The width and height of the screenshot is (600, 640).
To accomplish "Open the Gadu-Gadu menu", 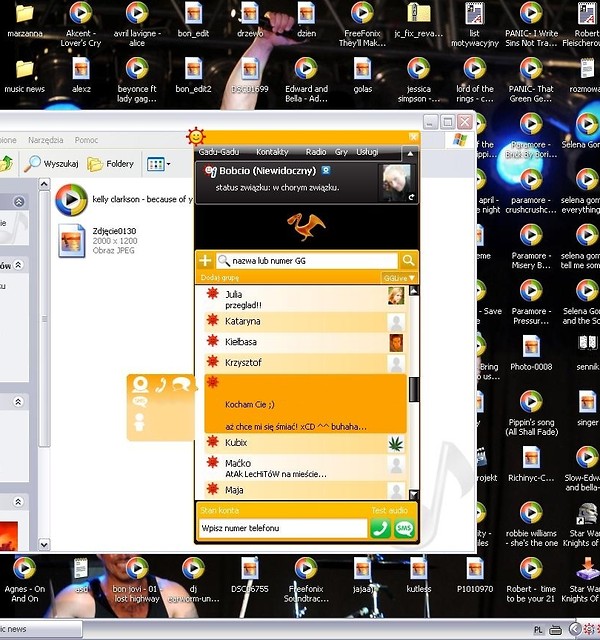I will click(x=219, y=152).
